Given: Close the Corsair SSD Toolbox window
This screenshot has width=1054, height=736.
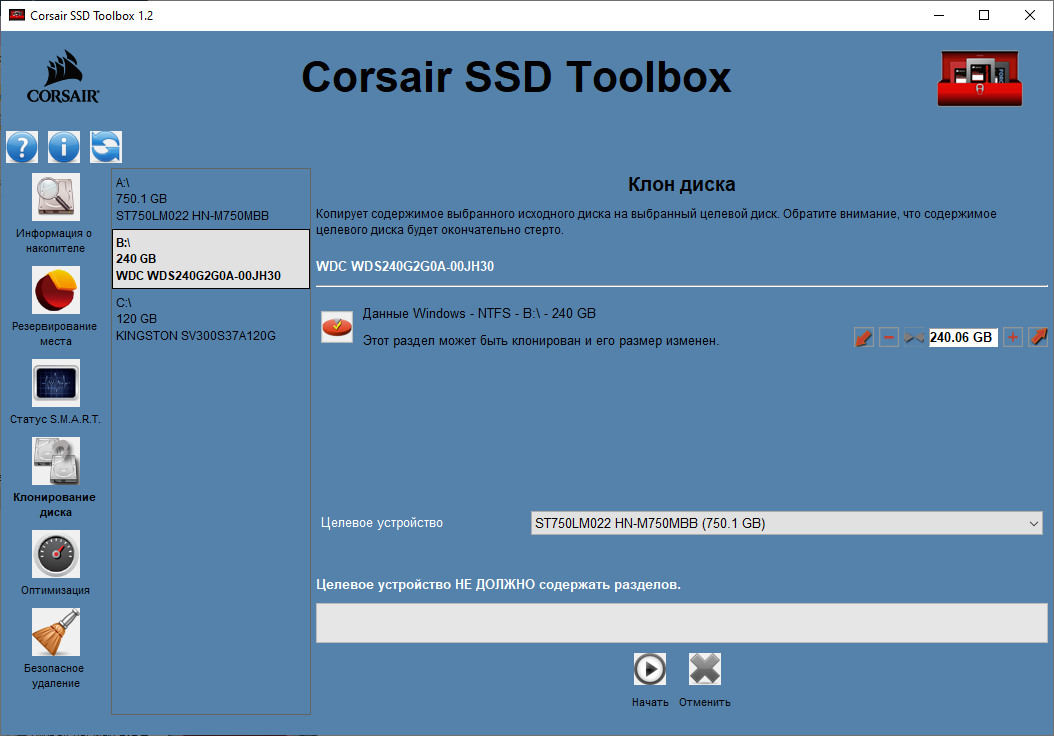Looking at the screenshot, I should coord(1030,15).
